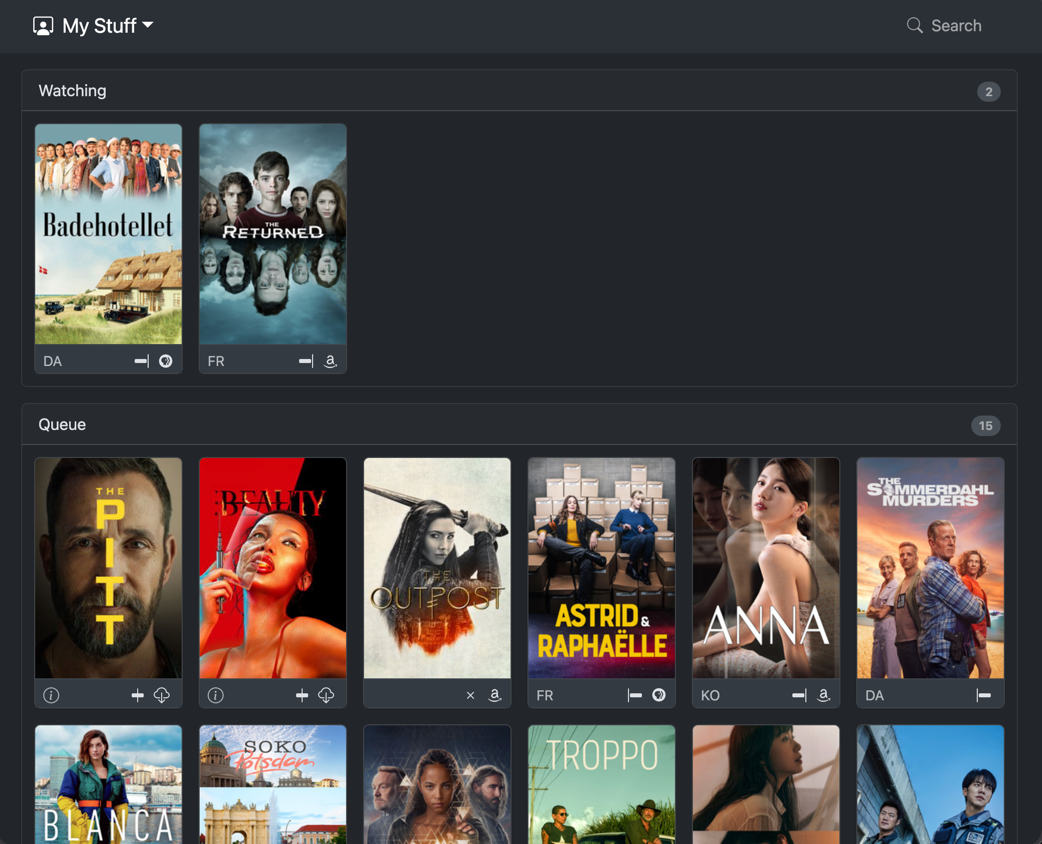Click the progress bar icon on Badehotellet
Image resolution: width=1042 pixels, height=844 pixels.
pyautogui.click(x=142, y=361)
